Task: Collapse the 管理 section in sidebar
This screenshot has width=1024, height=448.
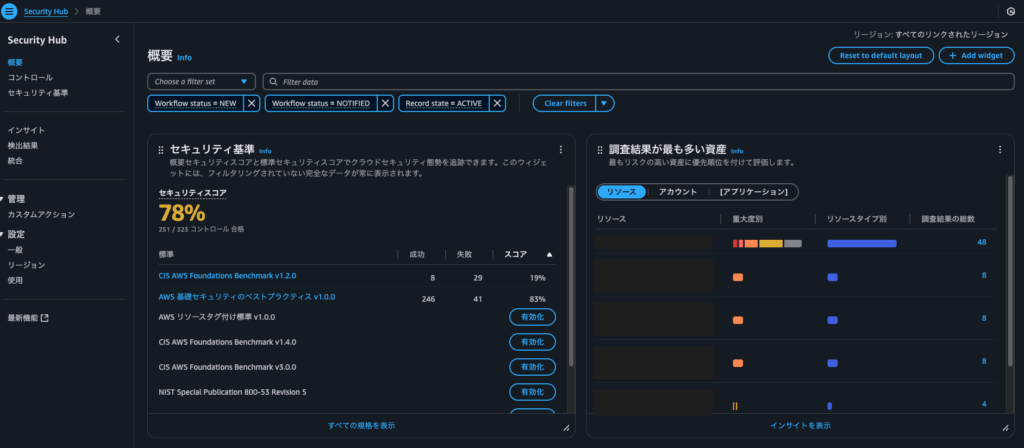Action: (3, 199)
